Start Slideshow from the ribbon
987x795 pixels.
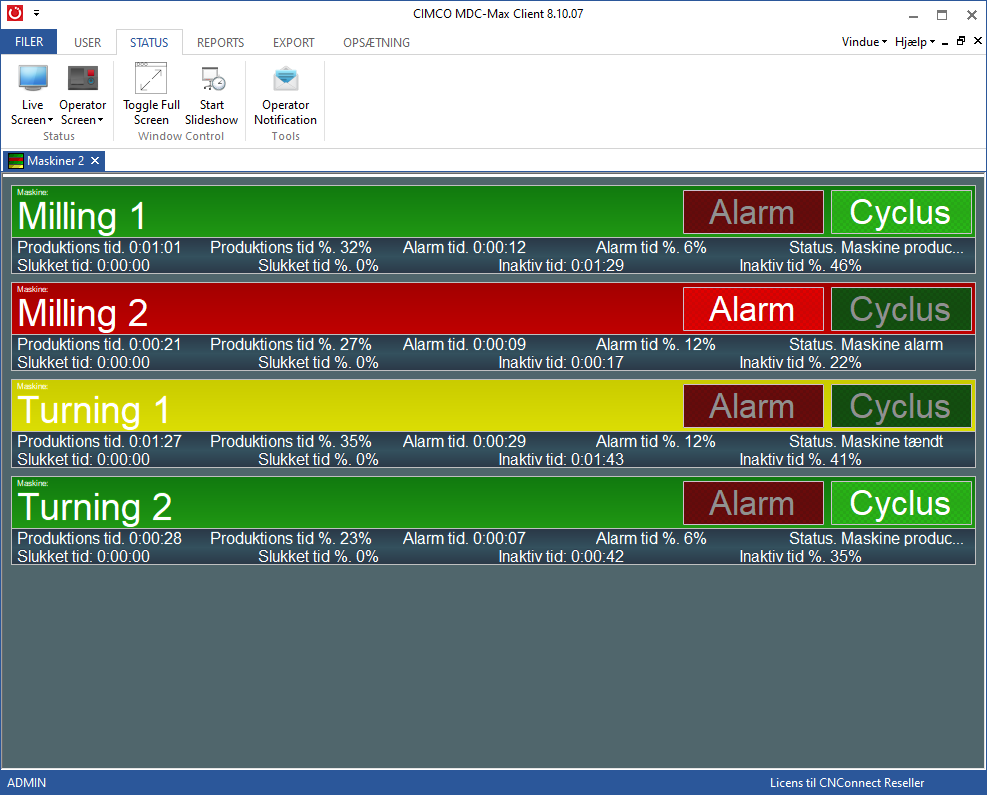(x=211, y=80)
